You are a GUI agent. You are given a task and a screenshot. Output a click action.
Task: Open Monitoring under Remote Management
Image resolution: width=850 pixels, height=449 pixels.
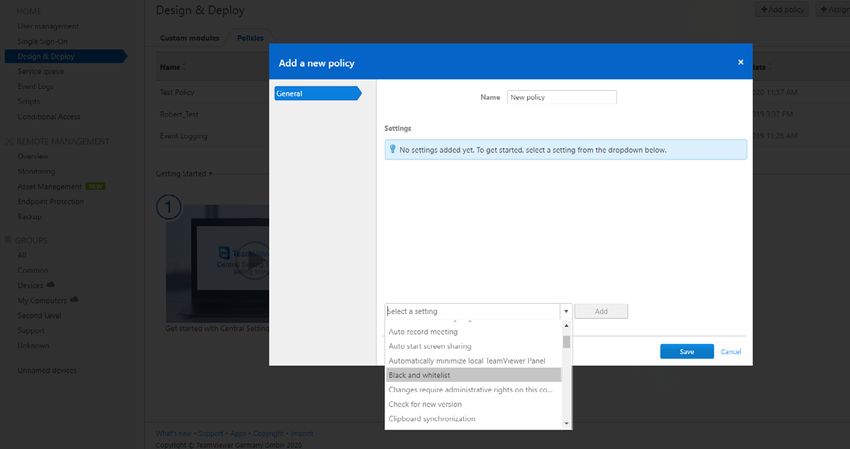point(36,171)
